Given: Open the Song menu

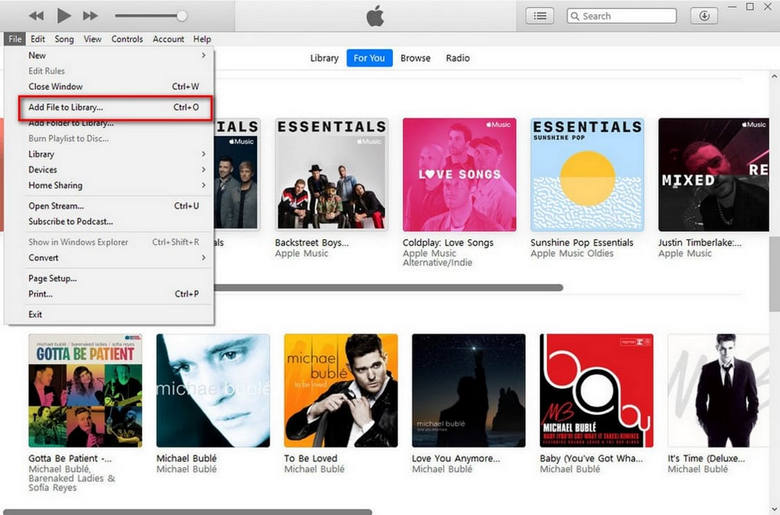Looking at the screenshot, I should [x=64, y=39].
